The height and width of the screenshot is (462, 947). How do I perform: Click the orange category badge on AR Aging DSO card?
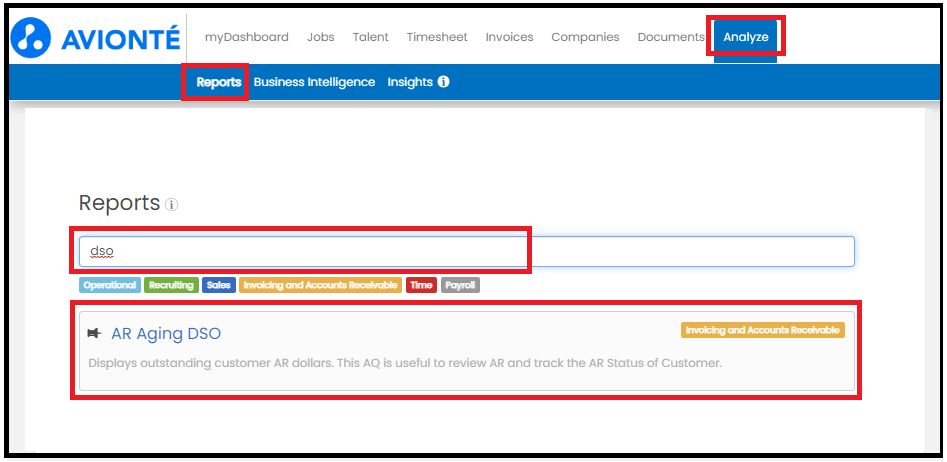[x=763, y=330]
